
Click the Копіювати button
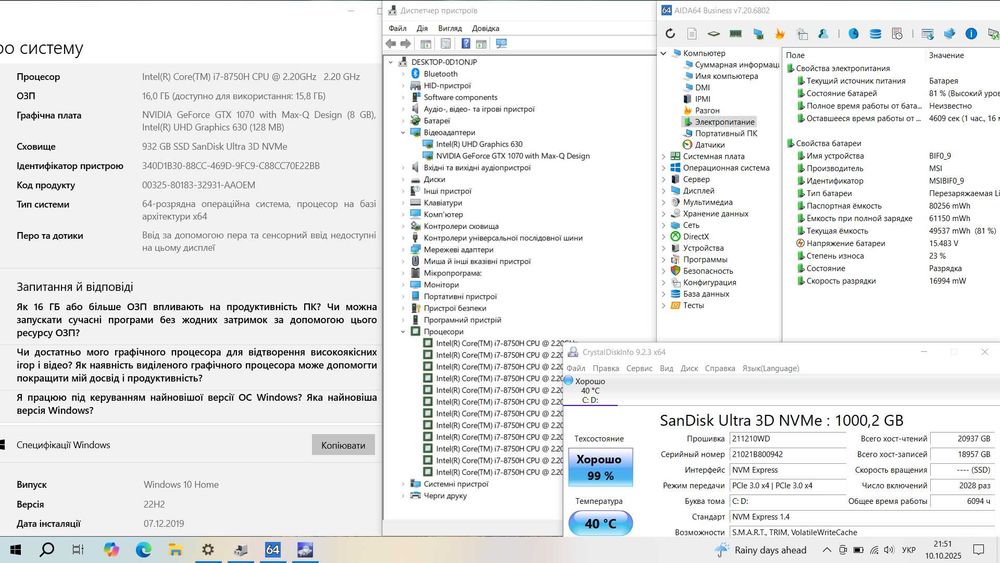click(x=343, y=445)
